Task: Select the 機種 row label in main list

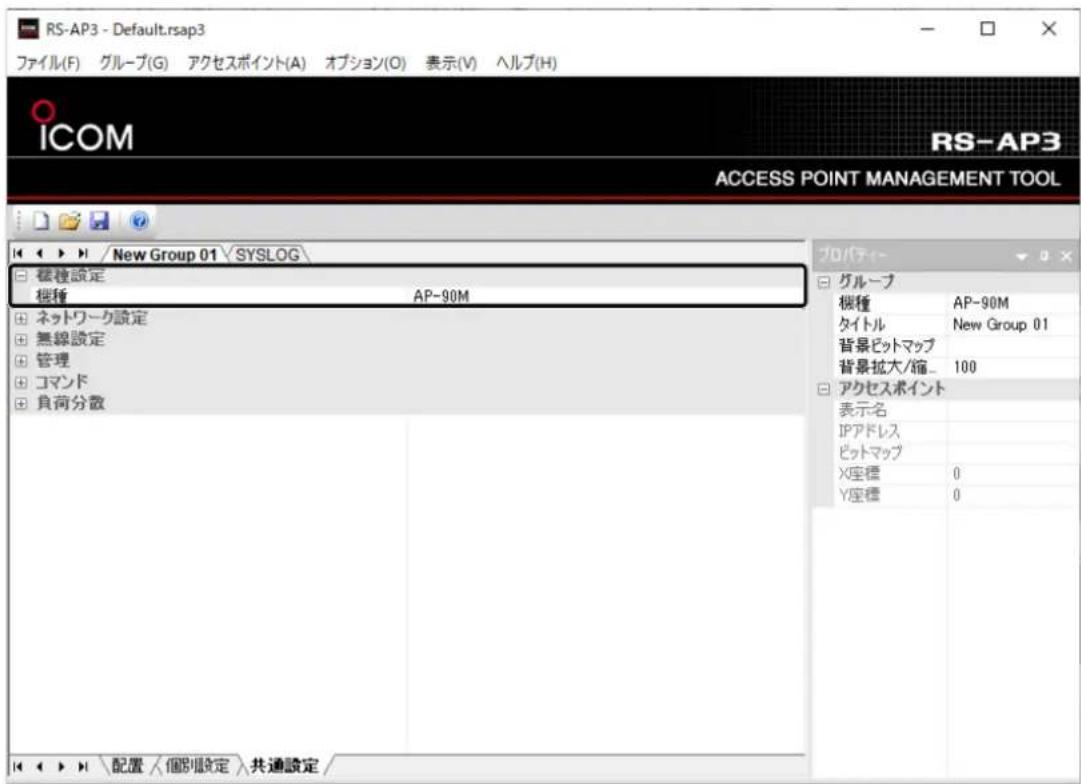Action: coord(52,296)
